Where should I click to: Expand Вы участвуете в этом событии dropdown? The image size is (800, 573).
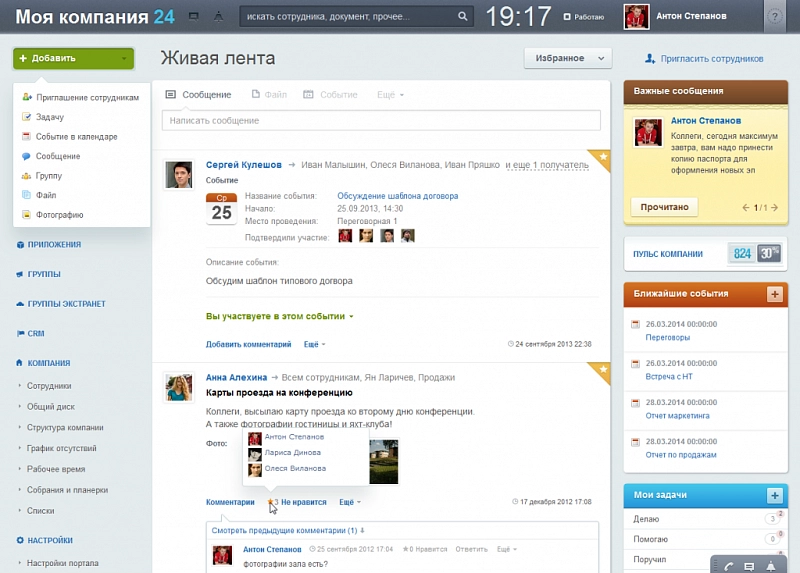coord(279,316)
